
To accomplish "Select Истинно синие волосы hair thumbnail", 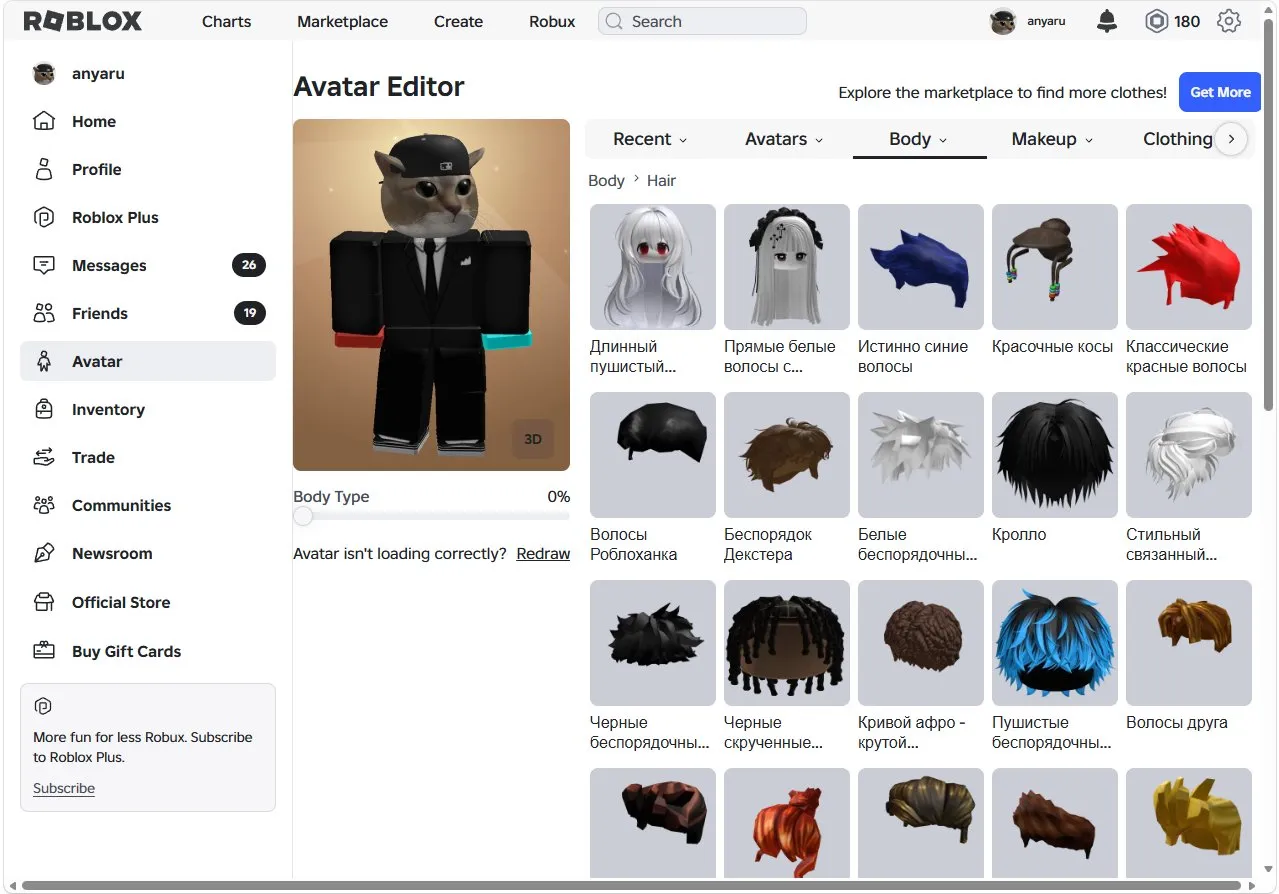I will (921, 267).
